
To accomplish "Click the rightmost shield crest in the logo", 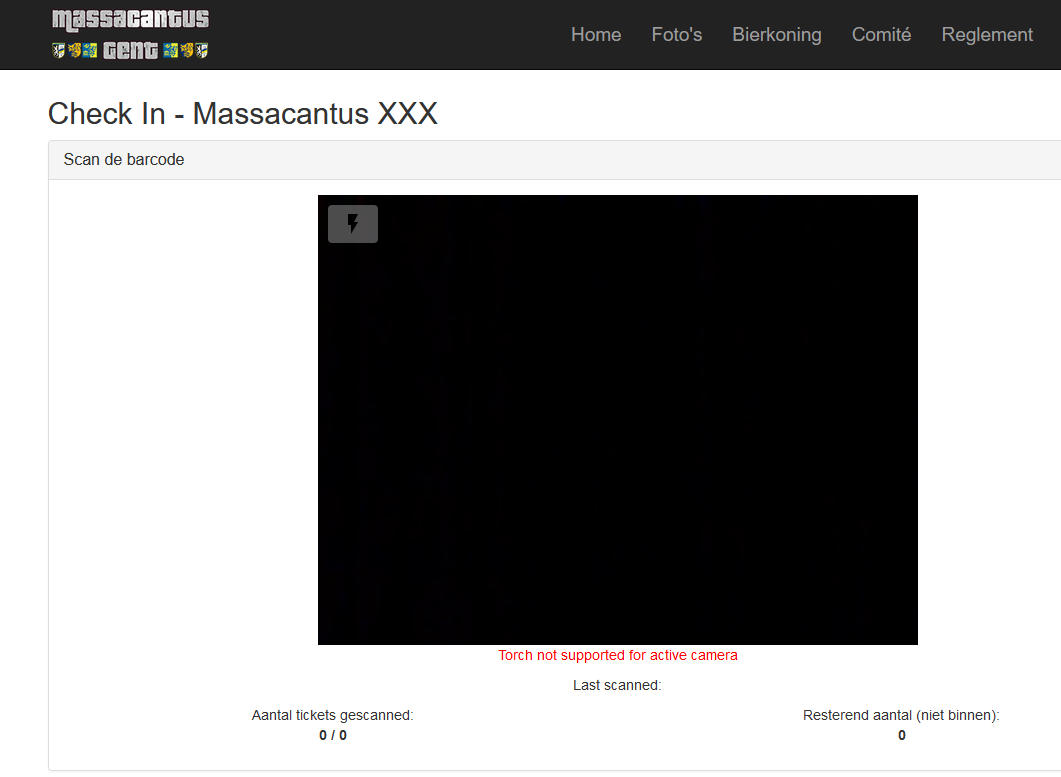I will 202,50.
